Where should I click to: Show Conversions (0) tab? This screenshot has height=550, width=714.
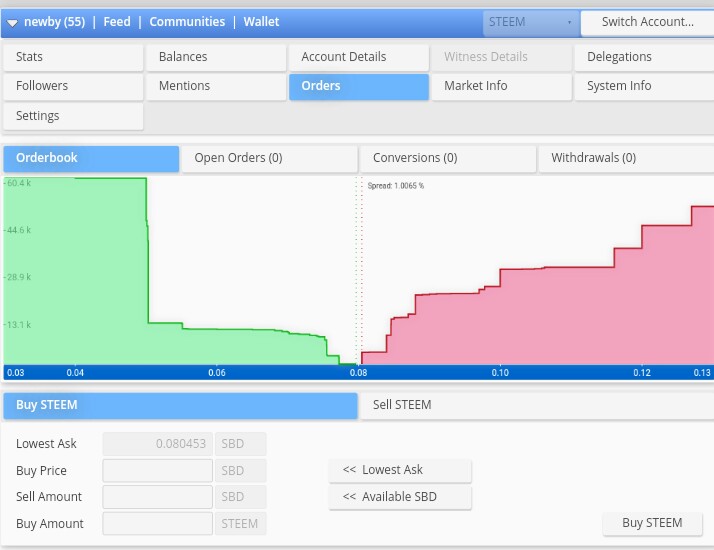[448, 158]
